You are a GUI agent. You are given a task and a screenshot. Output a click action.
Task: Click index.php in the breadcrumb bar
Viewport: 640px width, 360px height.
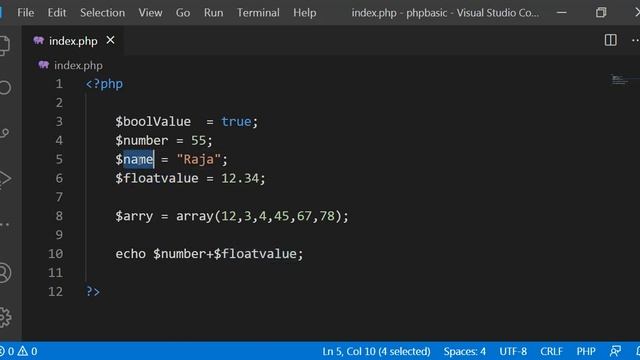(x=78, y=65)
